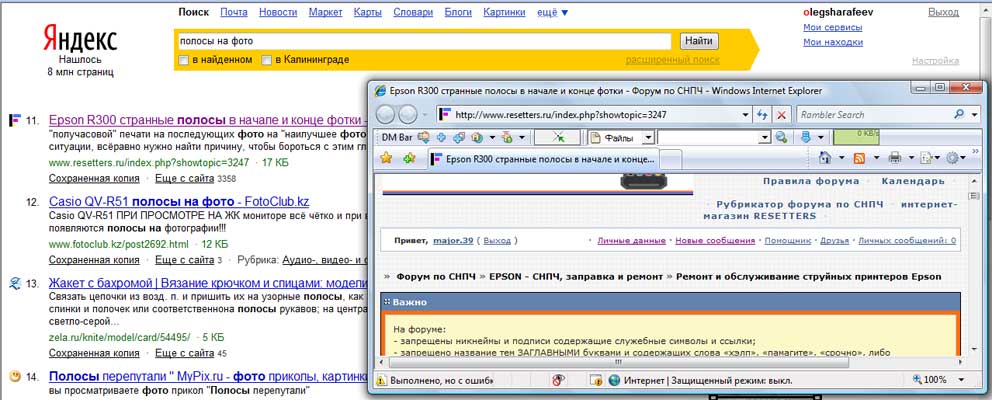The width and height of the screenshot is (992, 400).
Task: Open the 'Правила форума' link
Action: click(811, 181)
